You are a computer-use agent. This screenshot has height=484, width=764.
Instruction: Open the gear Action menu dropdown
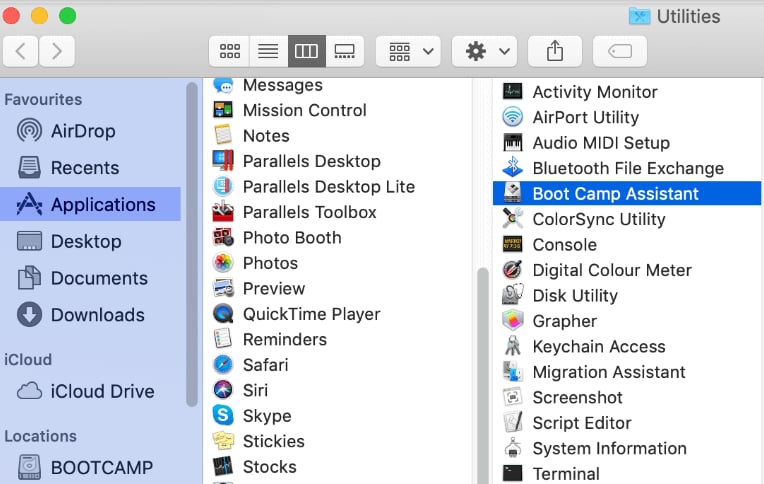[x=484, y=51]
